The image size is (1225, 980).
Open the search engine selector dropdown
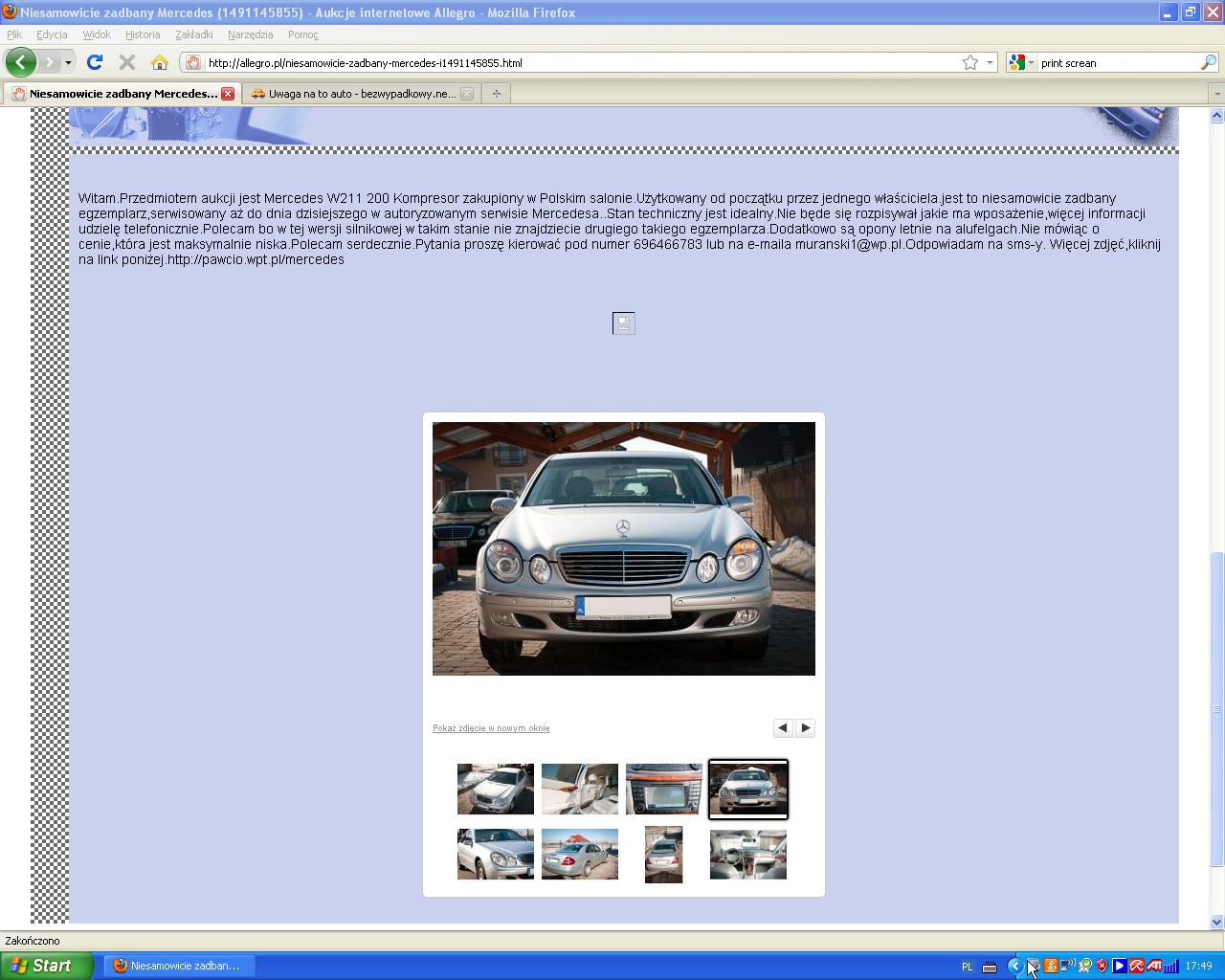pyautogui.click(x=1022, y=62)
